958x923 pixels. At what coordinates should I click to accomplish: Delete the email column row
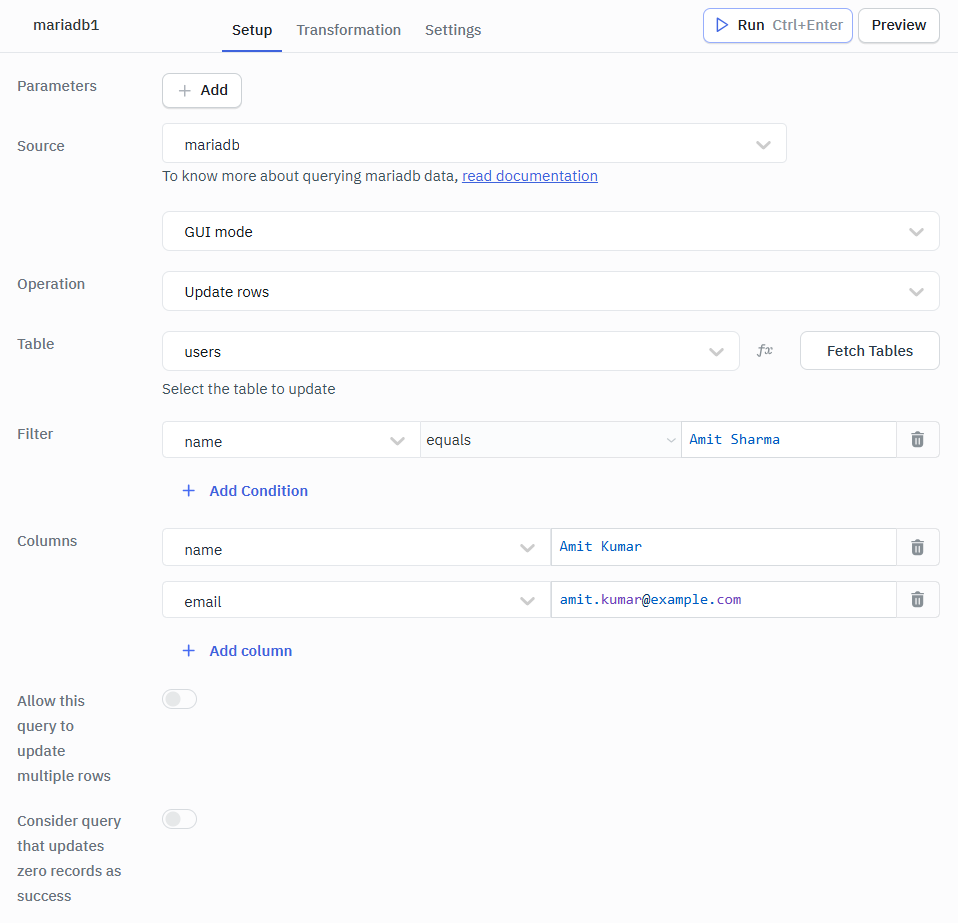917,600
